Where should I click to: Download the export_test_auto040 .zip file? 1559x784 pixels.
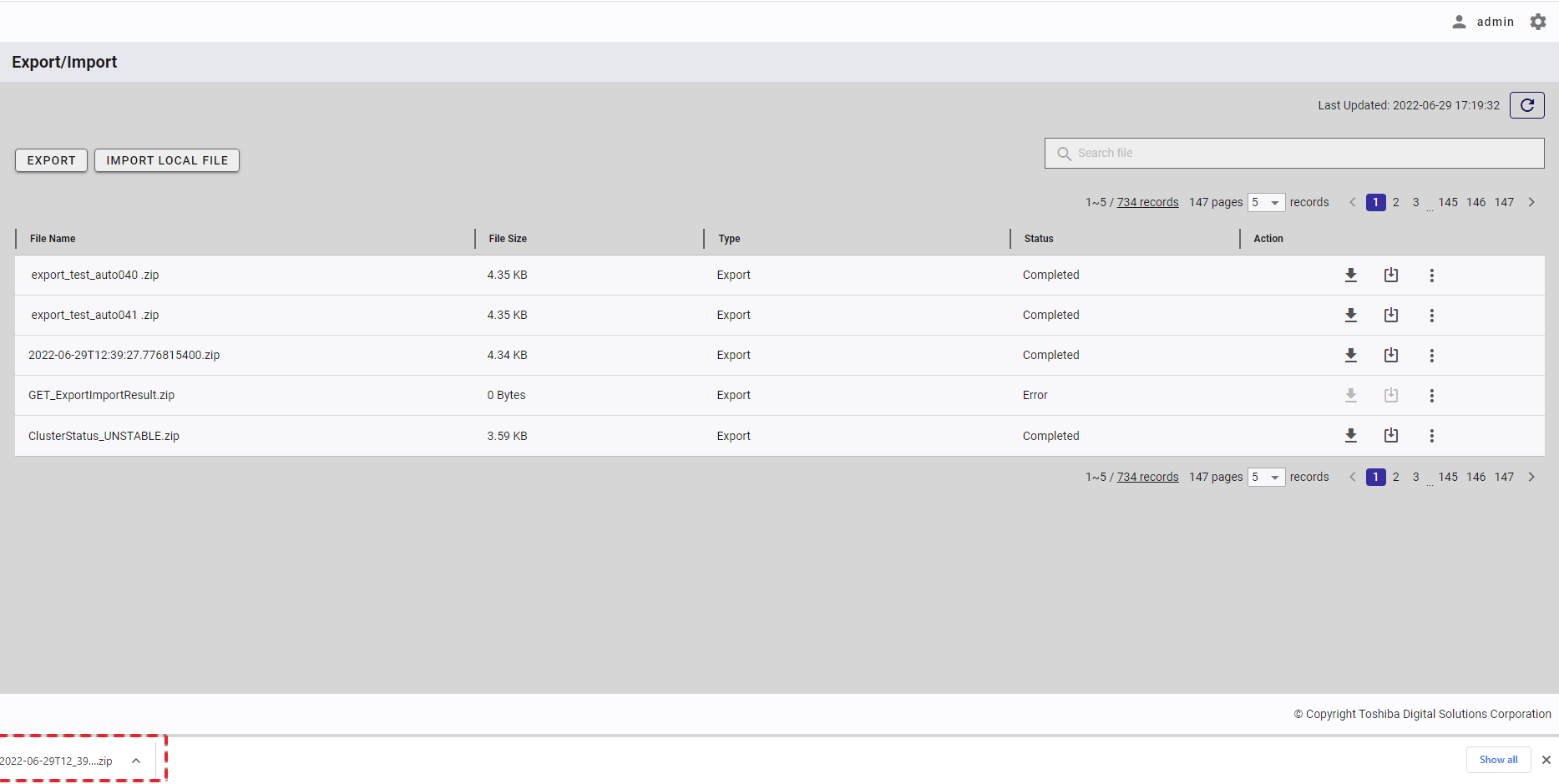1350,275
